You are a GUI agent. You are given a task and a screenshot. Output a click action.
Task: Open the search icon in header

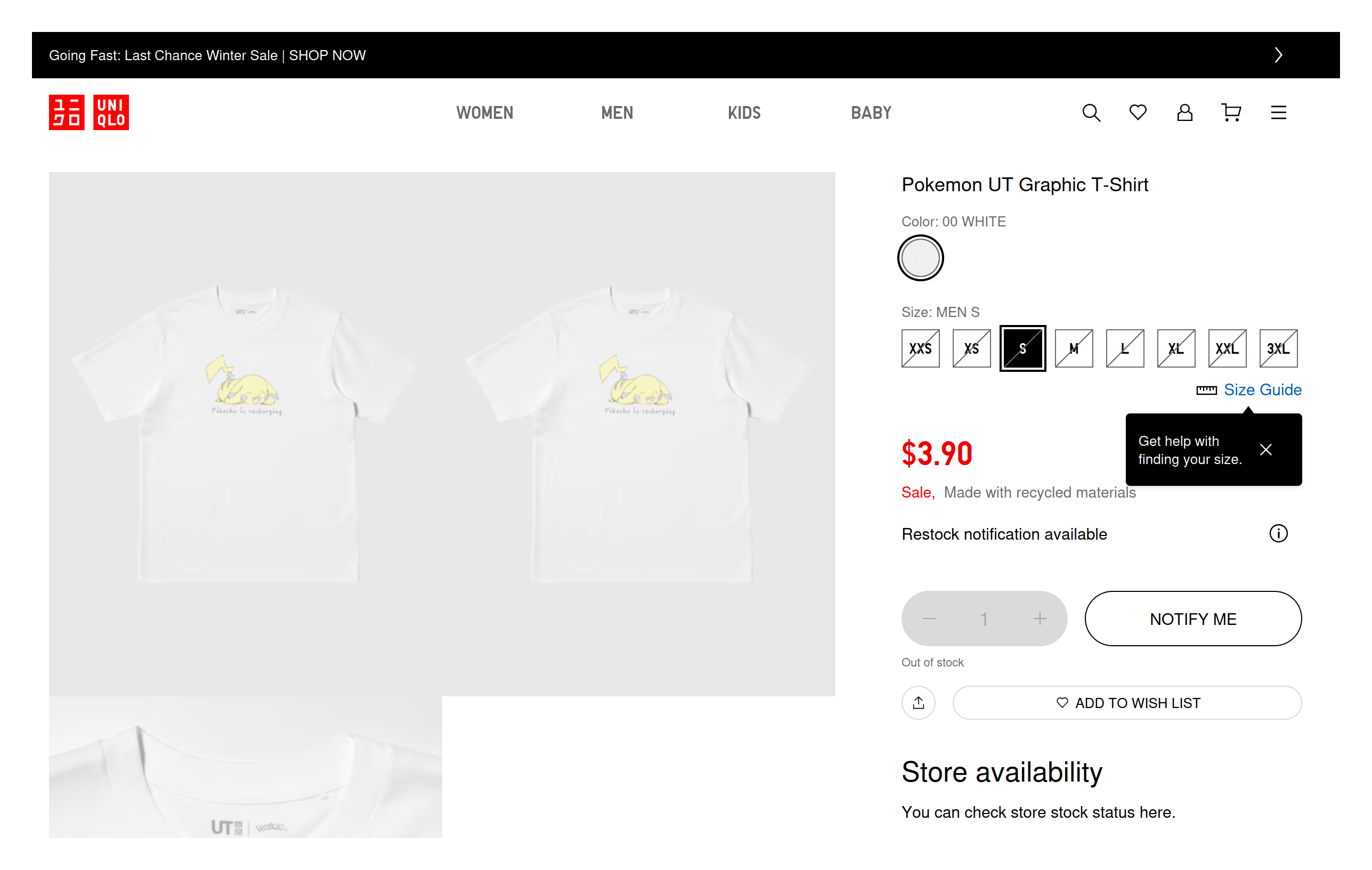click(1091, 113)
